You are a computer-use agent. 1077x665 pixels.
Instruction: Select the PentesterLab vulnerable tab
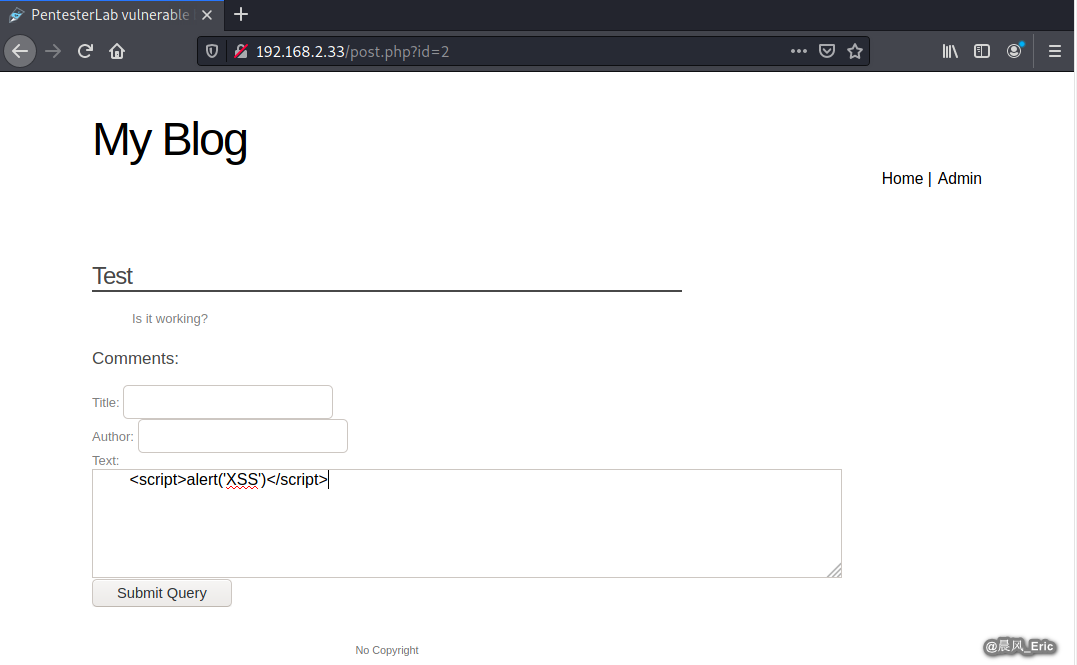(112, 14)
